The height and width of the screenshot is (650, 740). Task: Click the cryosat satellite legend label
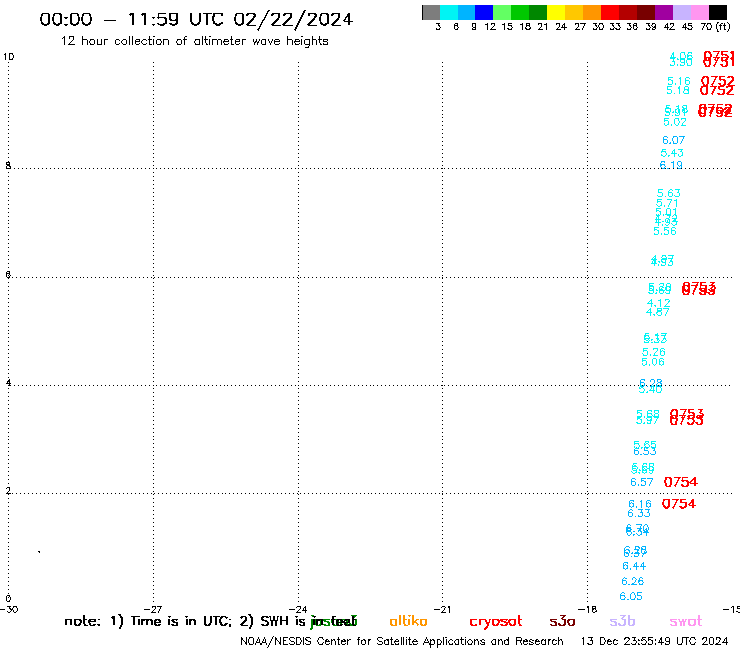tap(496, 622)
